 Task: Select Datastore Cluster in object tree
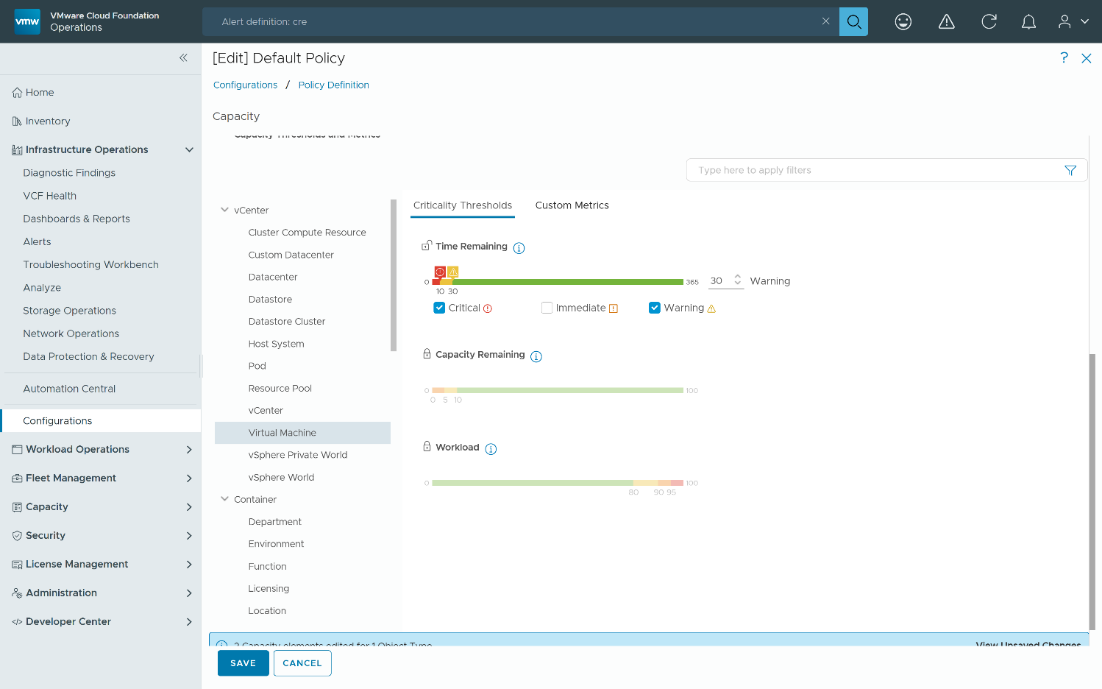point(286,322)
